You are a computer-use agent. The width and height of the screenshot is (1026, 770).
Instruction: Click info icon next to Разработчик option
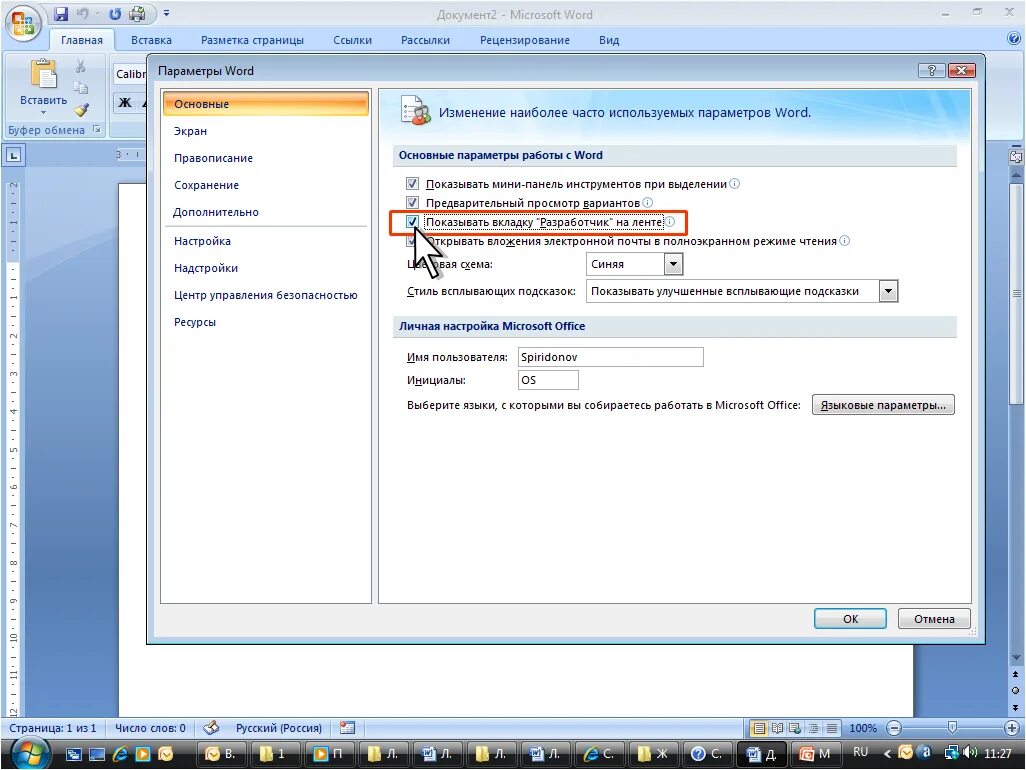[670, 222]
